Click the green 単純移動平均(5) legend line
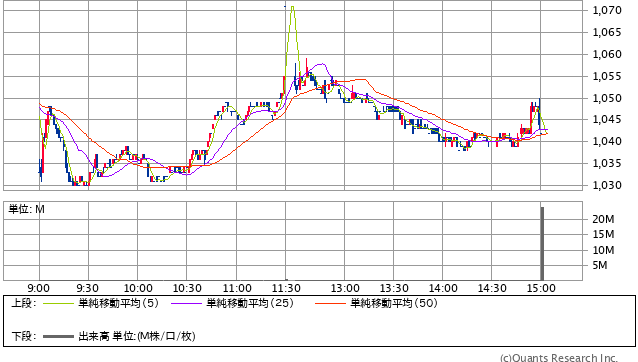 click(58, 303)
